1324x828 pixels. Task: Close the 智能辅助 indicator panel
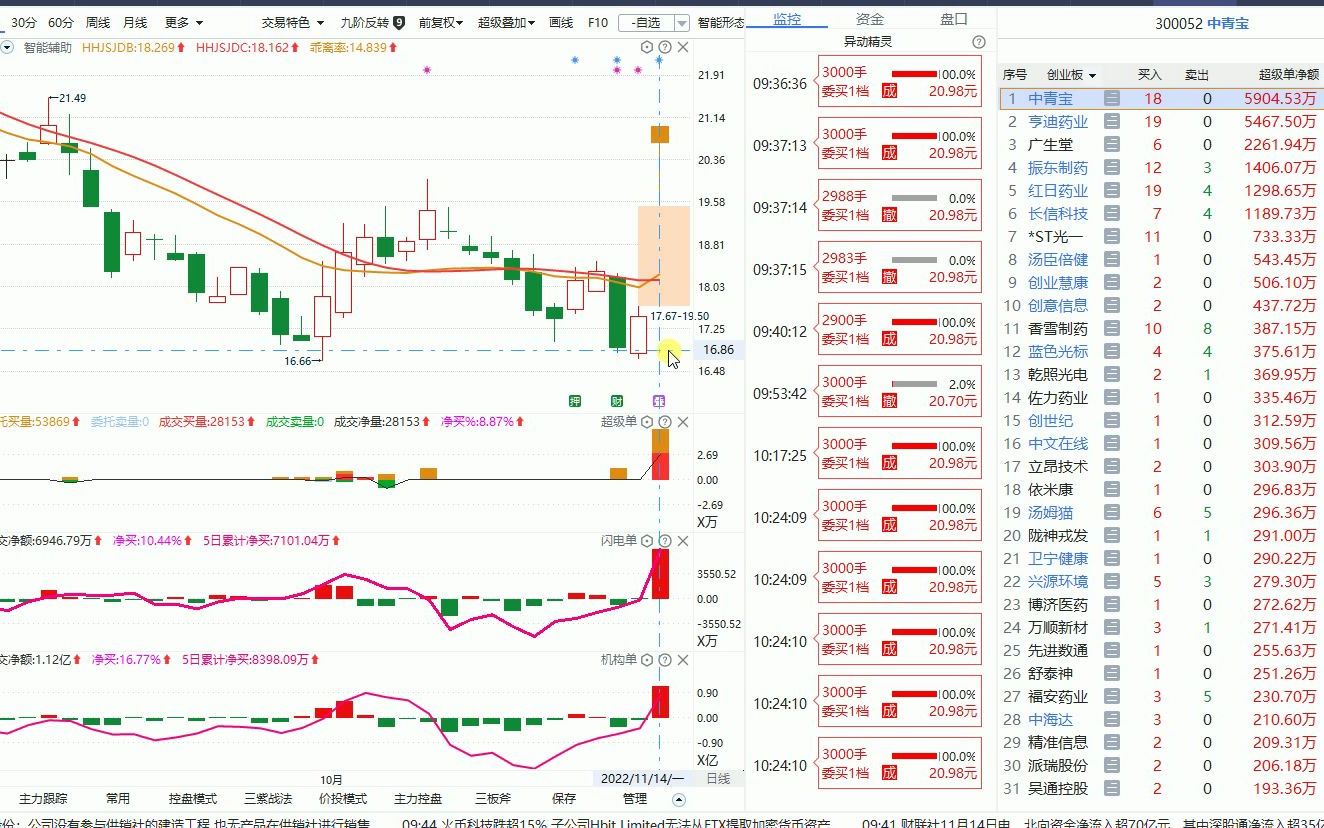pyautogui.click(x=683, y=47)
